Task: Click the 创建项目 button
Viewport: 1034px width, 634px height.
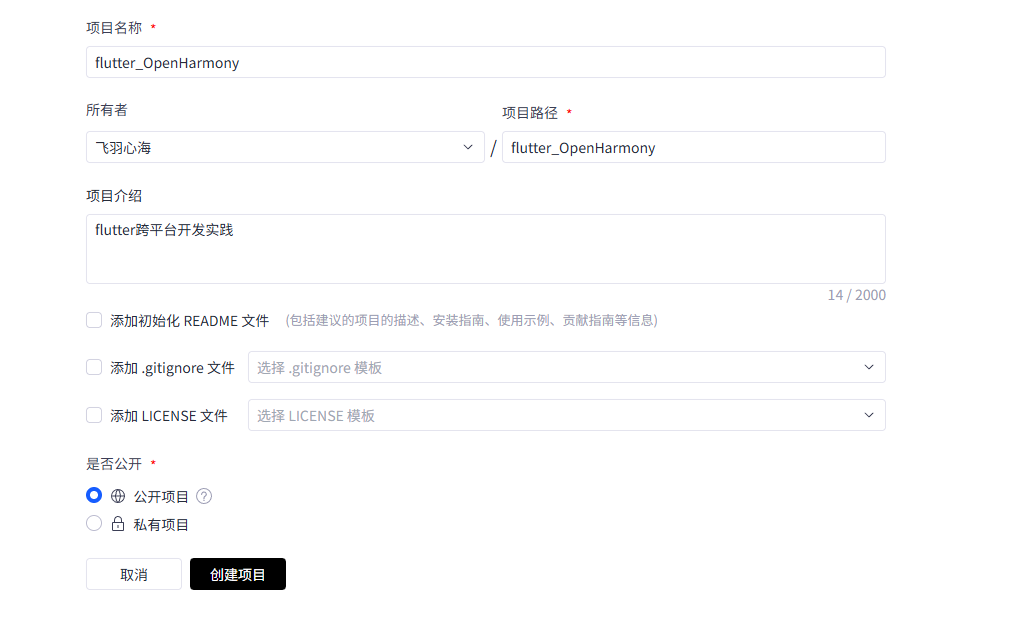Action: (238, 574)
